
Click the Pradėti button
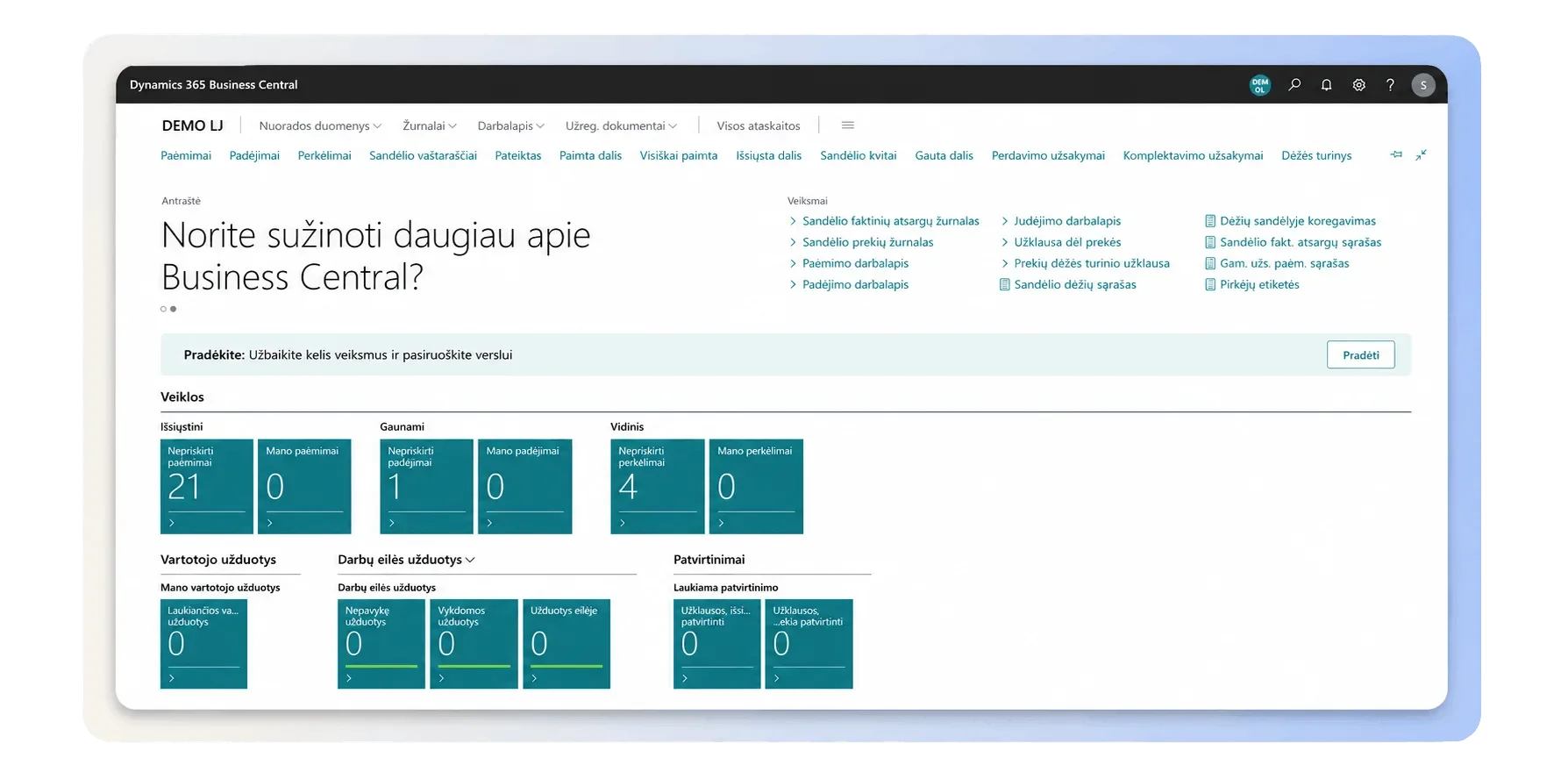(1361, 355)
